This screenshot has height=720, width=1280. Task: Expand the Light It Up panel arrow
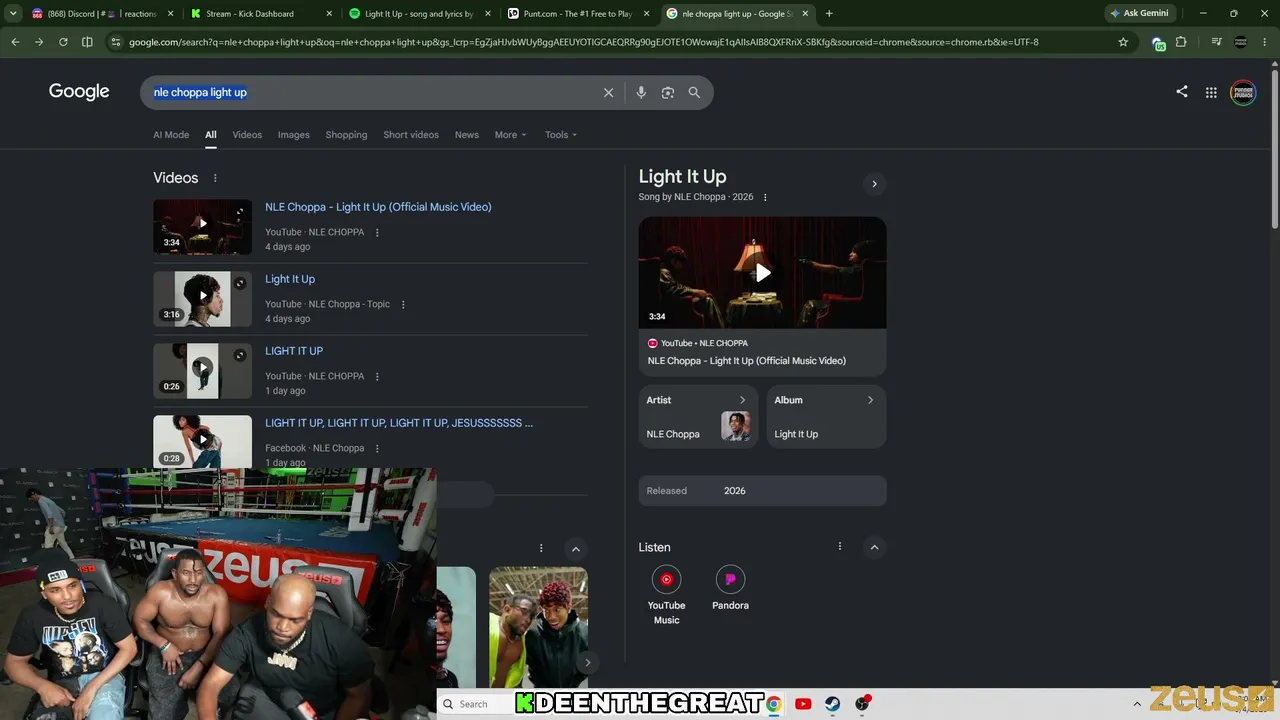[874, 184]
